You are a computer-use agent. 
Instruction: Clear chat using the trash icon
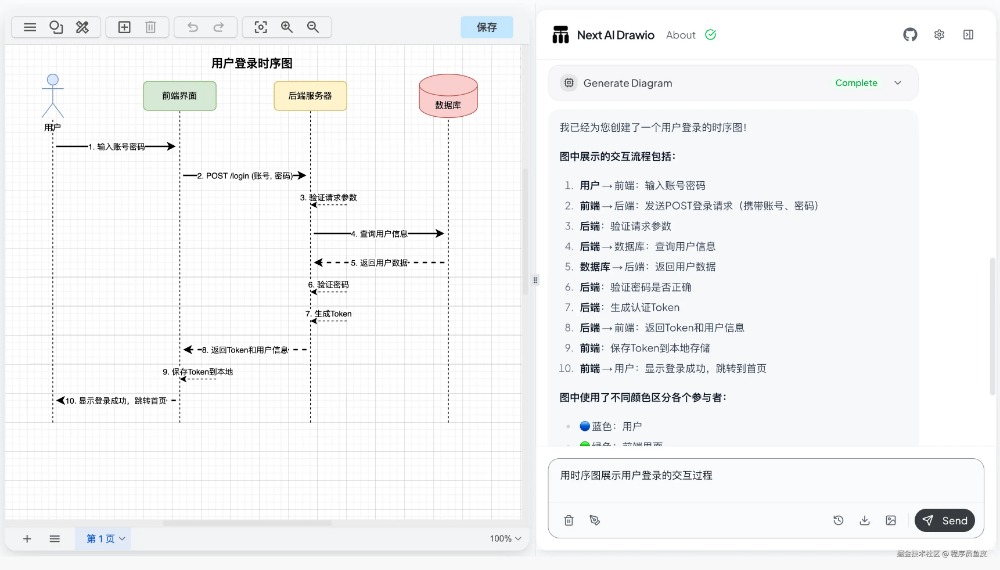569,520
